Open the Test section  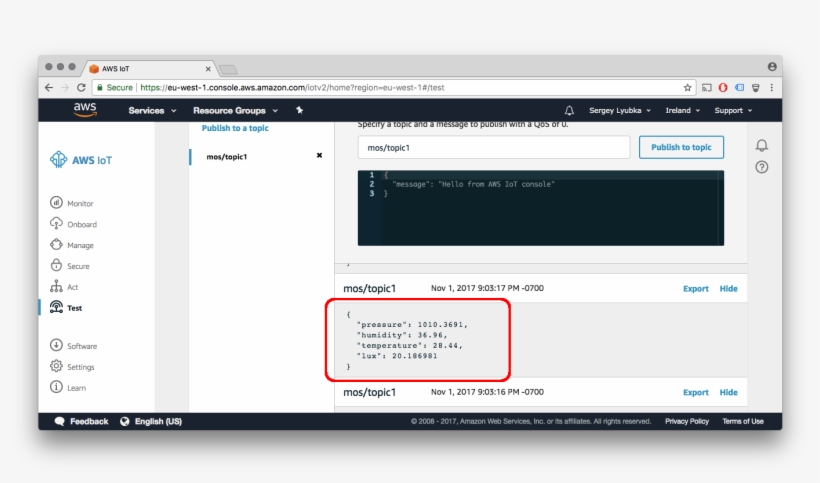74,308
